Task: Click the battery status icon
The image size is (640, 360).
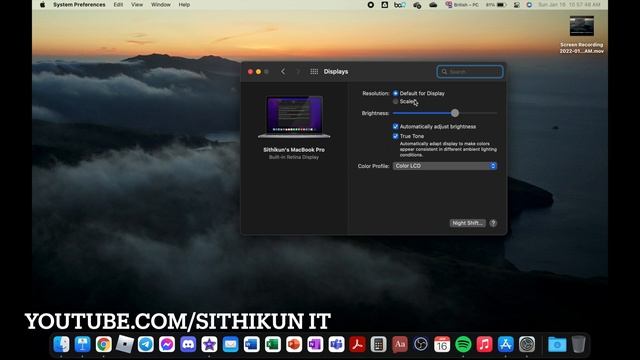Action: click(x=502, y=4)
